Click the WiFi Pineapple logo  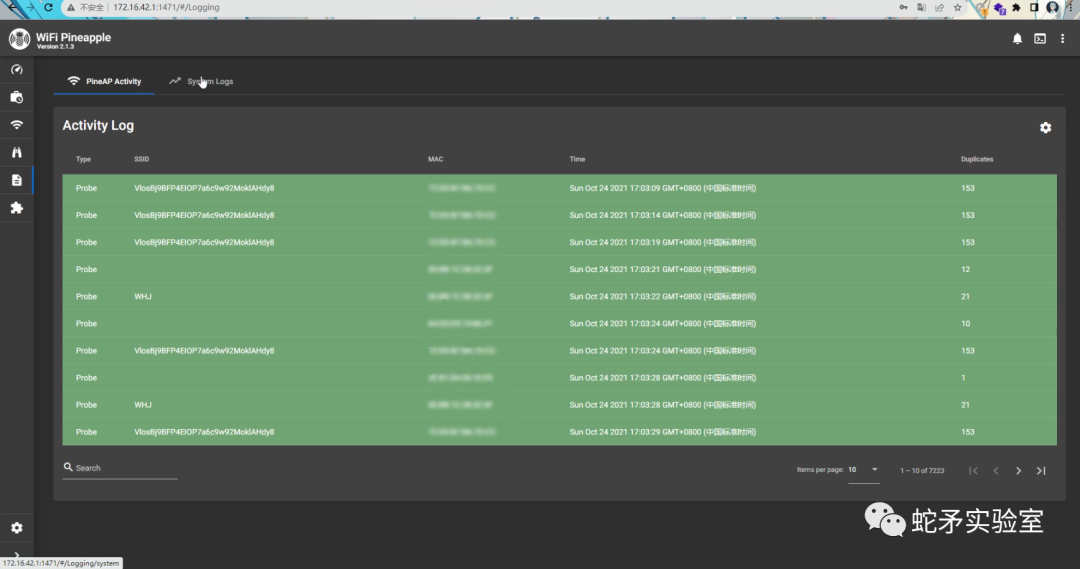tap(19, 39)
